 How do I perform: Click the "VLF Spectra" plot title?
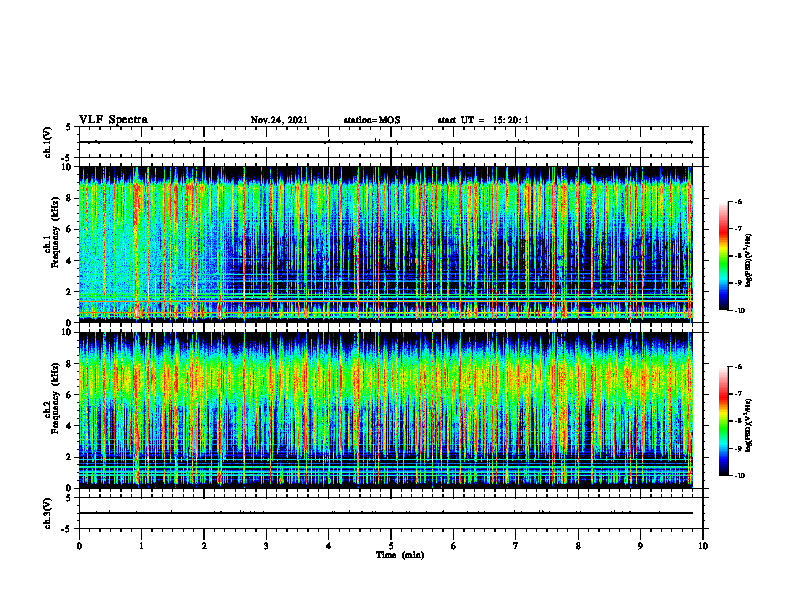[x=113, y=120]
